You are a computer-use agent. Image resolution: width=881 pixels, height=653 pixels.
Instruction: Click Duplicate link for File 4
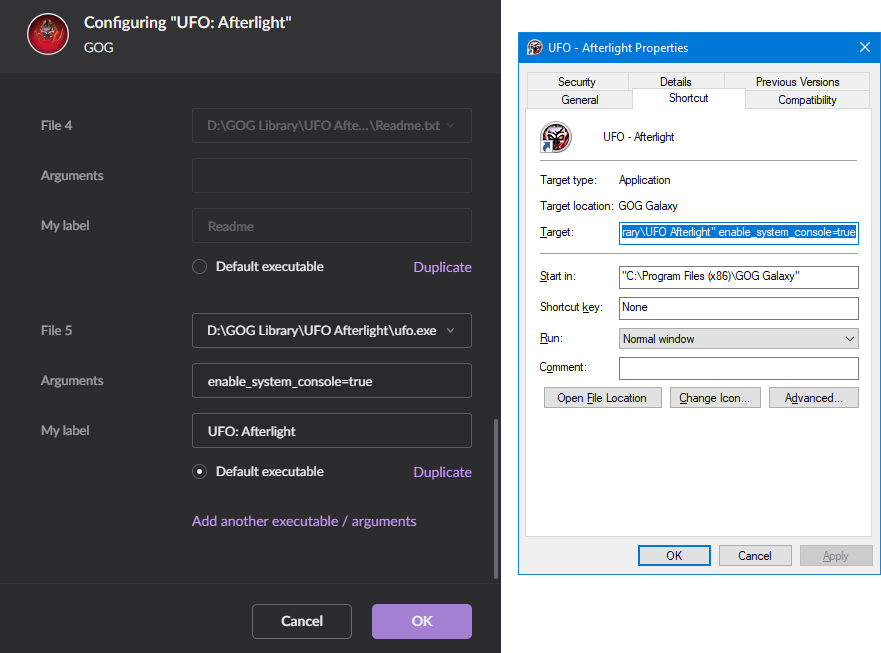(x=442, y=267)
